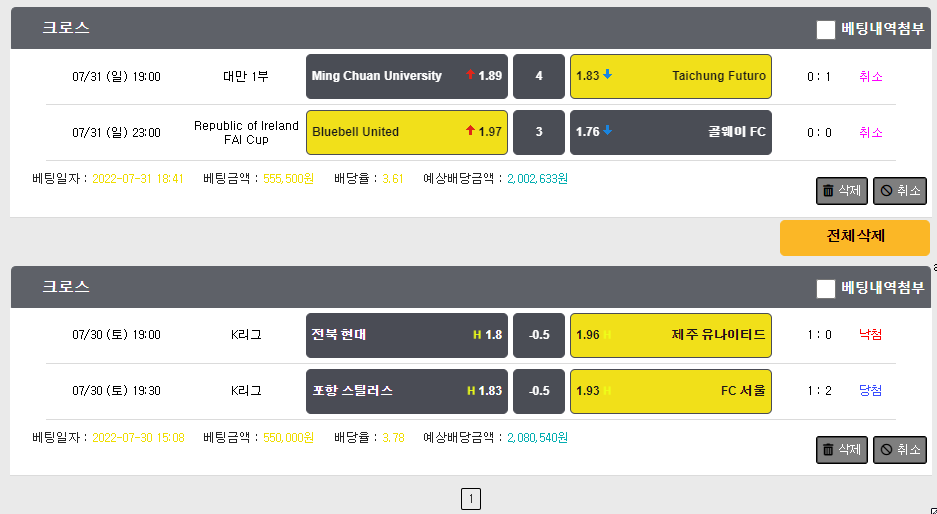Click blue down arrow next to 골웨이 FC odds
Viewport: 937px width, 514px height.
coord(607,130)
